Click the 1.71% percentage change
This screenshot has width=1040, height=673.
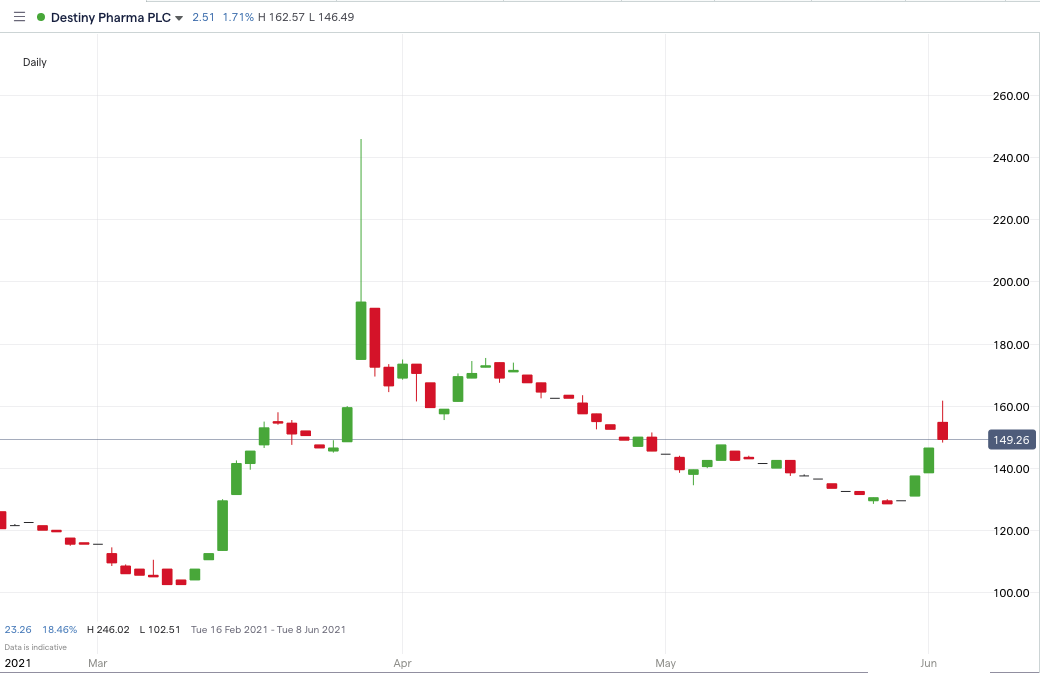pos(238,17)
